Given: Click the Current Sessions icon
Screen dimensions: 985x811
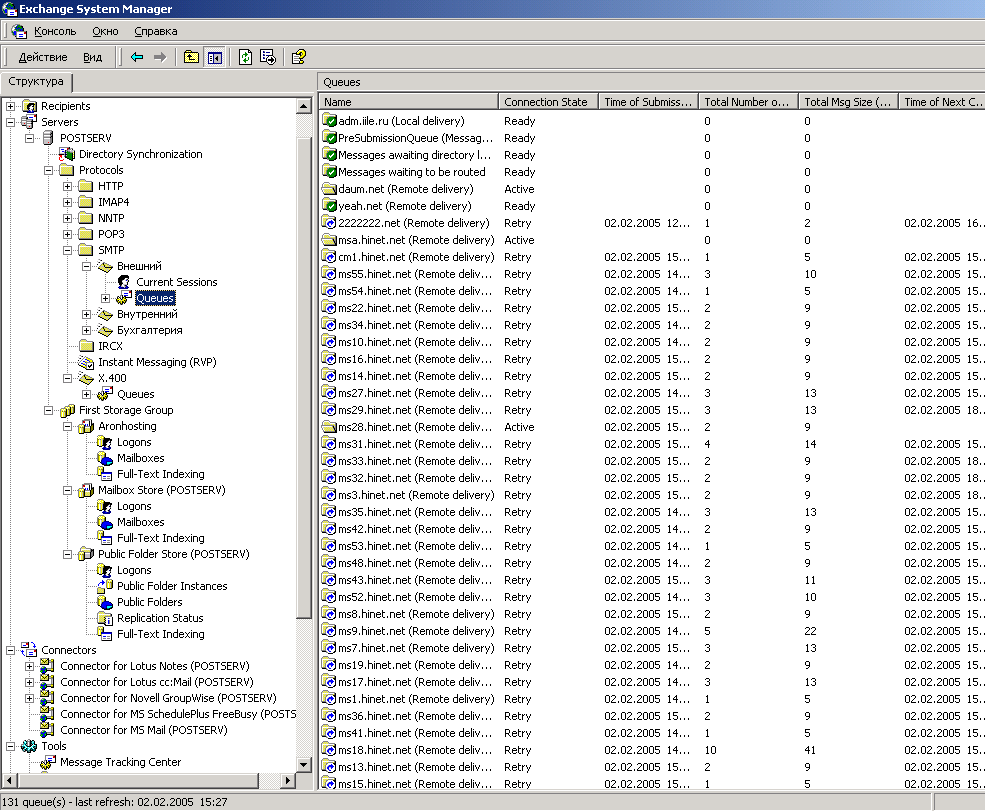Looking at the screenshot, I should (x=124, y=282).
